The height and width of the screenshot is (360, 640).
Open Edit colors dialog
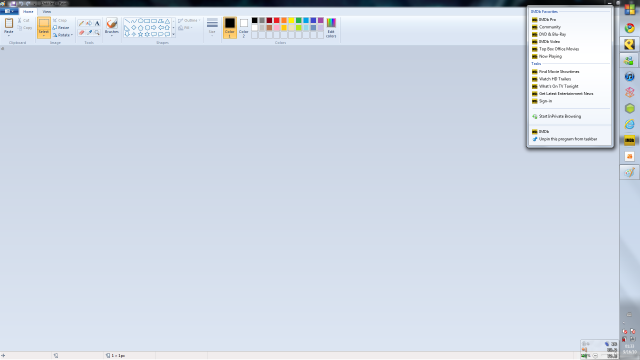click(x=331, y=28)
